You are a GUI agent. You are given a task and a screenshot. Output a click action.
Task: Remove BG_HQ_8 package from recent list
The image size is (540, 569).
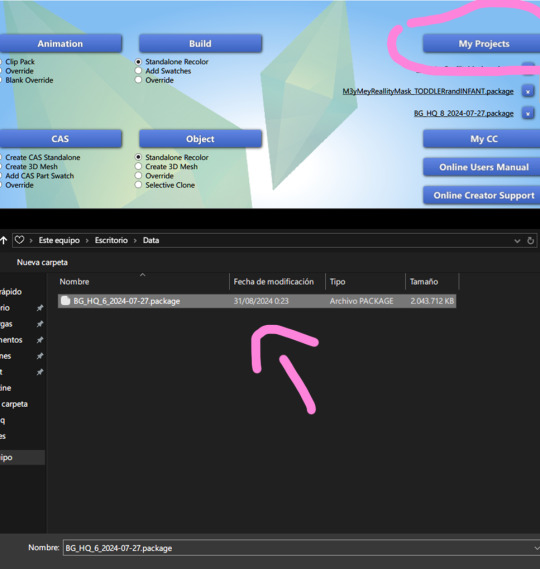(x=528, y=114)
